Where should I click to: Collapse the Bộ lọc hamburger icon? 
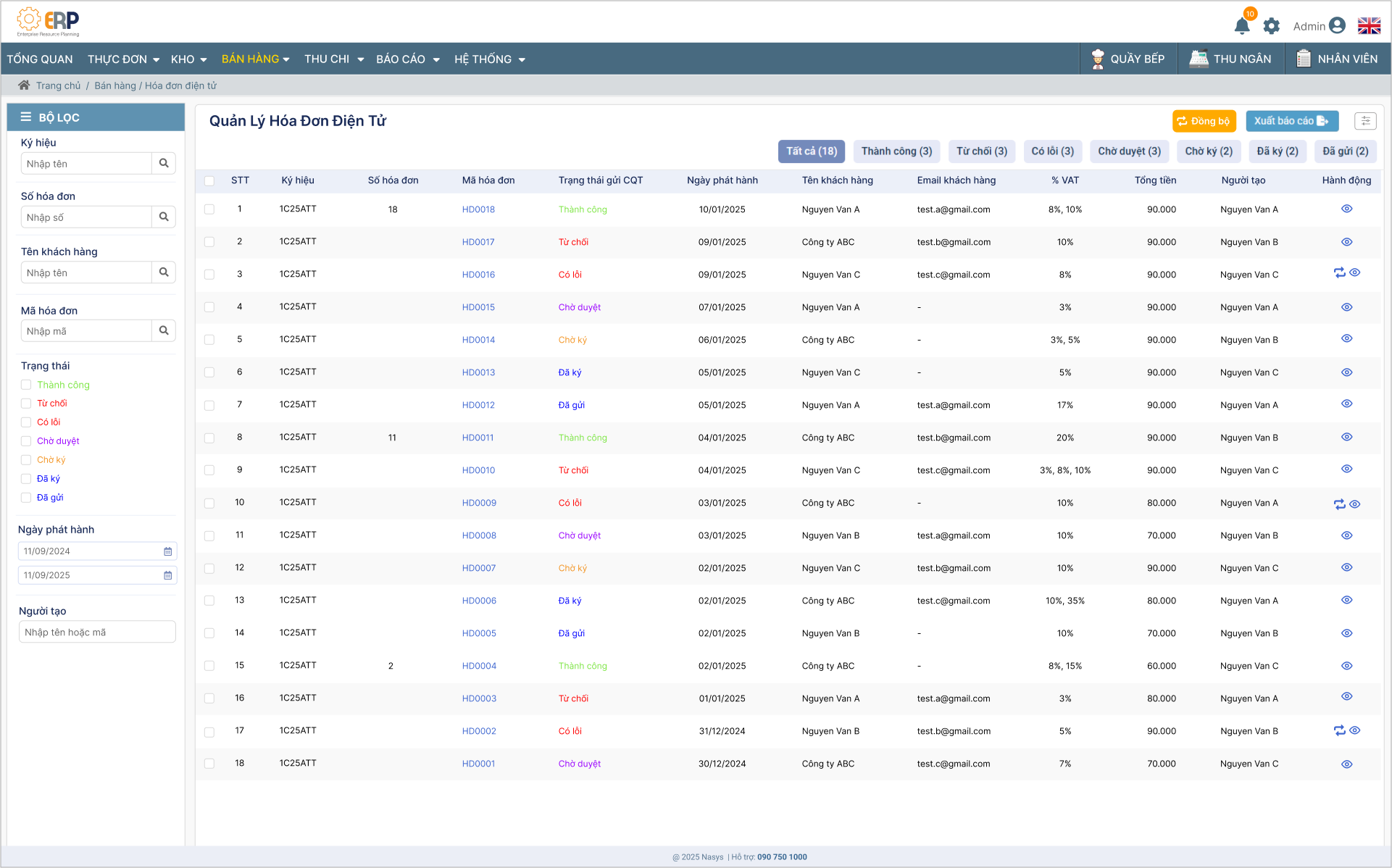pos(26,117)
